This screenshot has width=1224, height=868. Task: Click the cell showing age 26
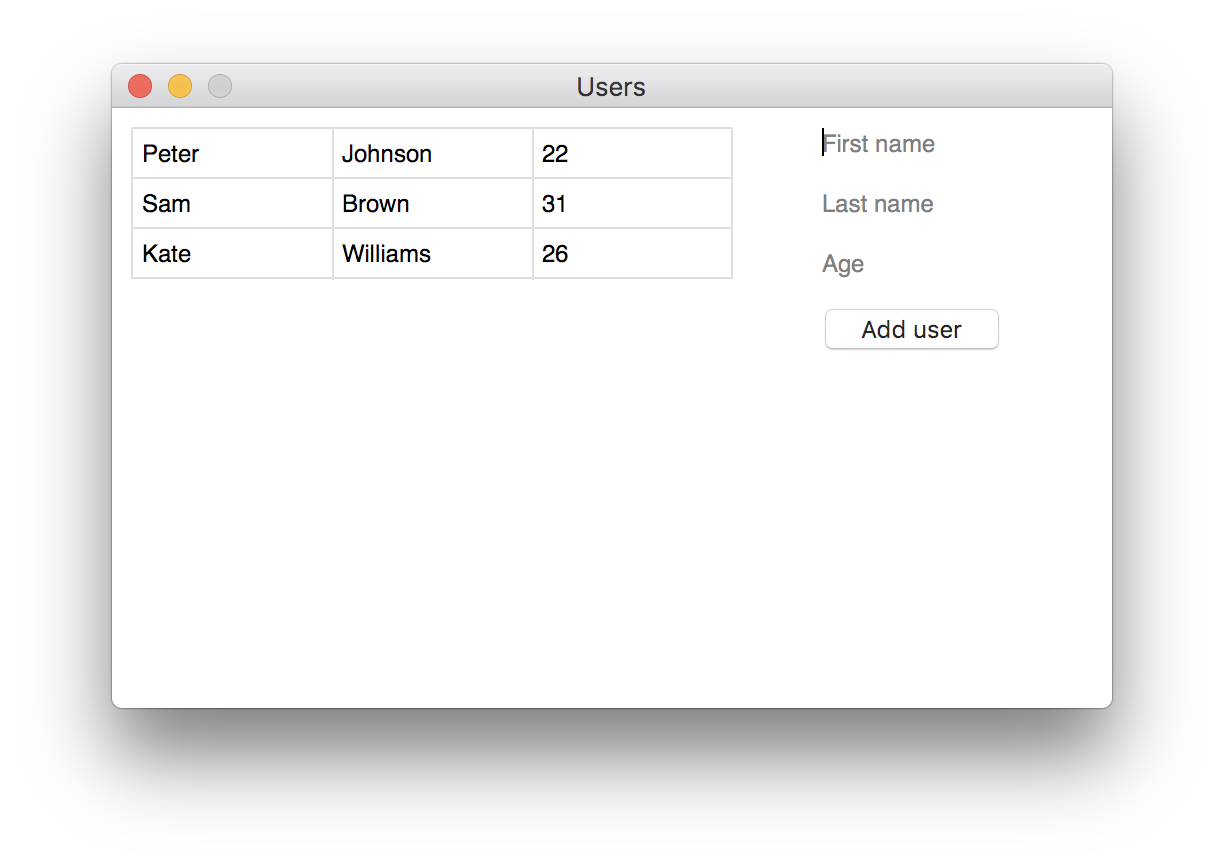[x=632, y=254]
